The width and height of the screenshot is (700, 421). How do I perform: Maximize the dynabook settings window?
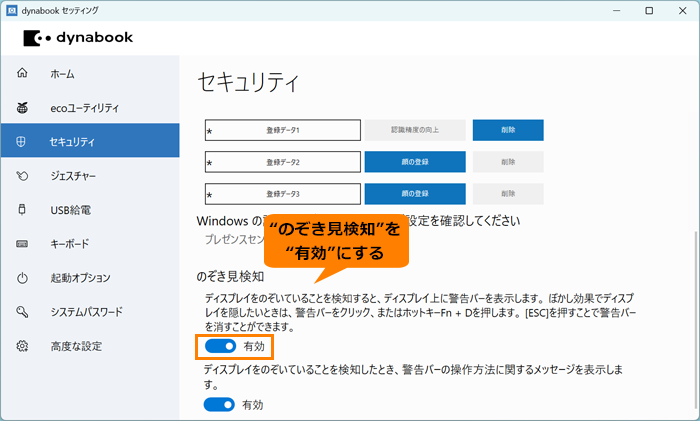pyautogui.click(x=649, y=11)
